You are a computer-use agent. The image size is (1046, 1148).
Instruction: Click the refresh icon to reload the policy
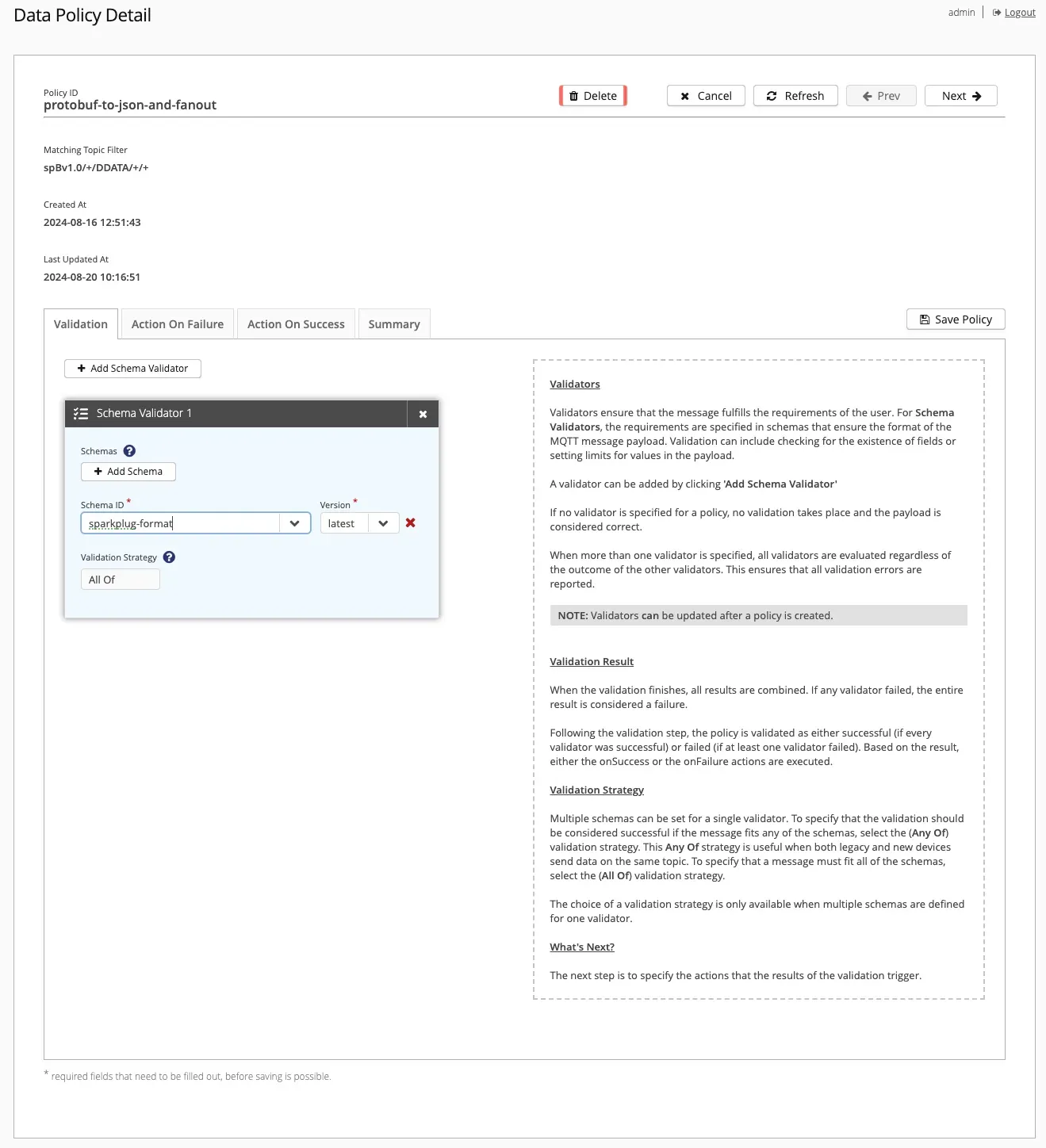[x=772, y=95]
